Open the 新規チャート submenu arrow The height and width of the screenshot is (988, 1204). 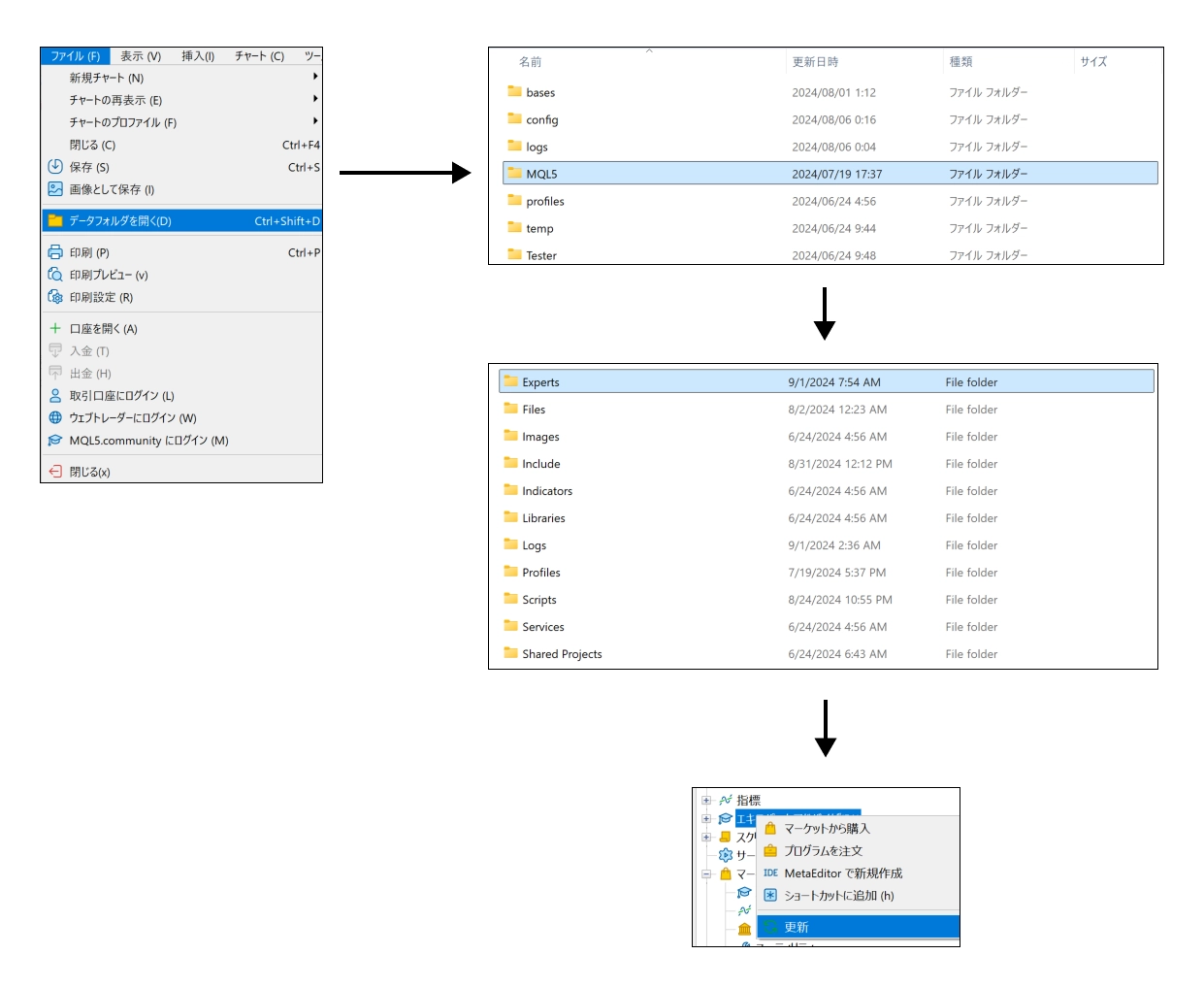pos(315,77)
